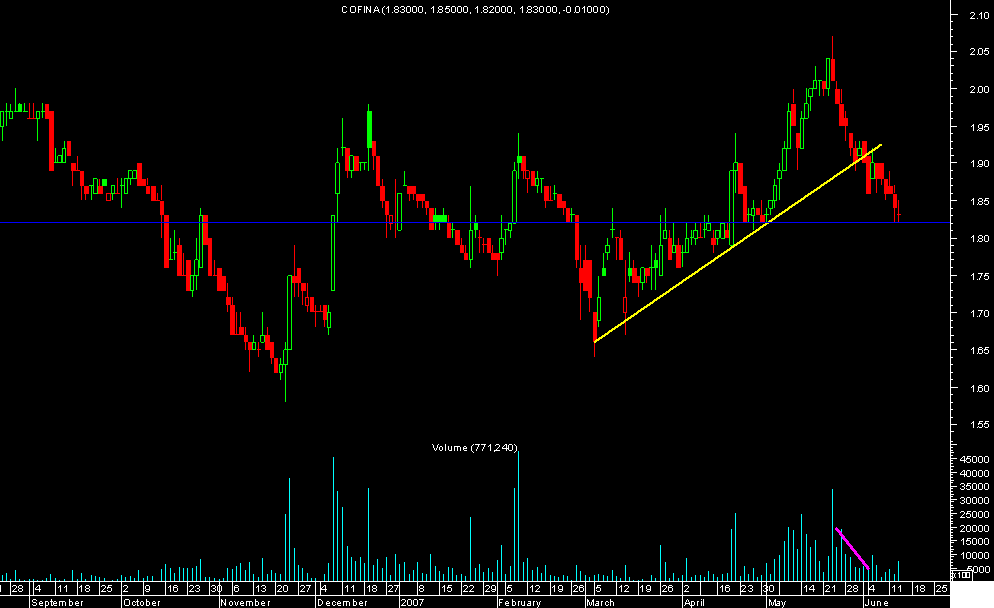Click the November month label
This screenshot has width=994, height=608.
pos(245,602)
